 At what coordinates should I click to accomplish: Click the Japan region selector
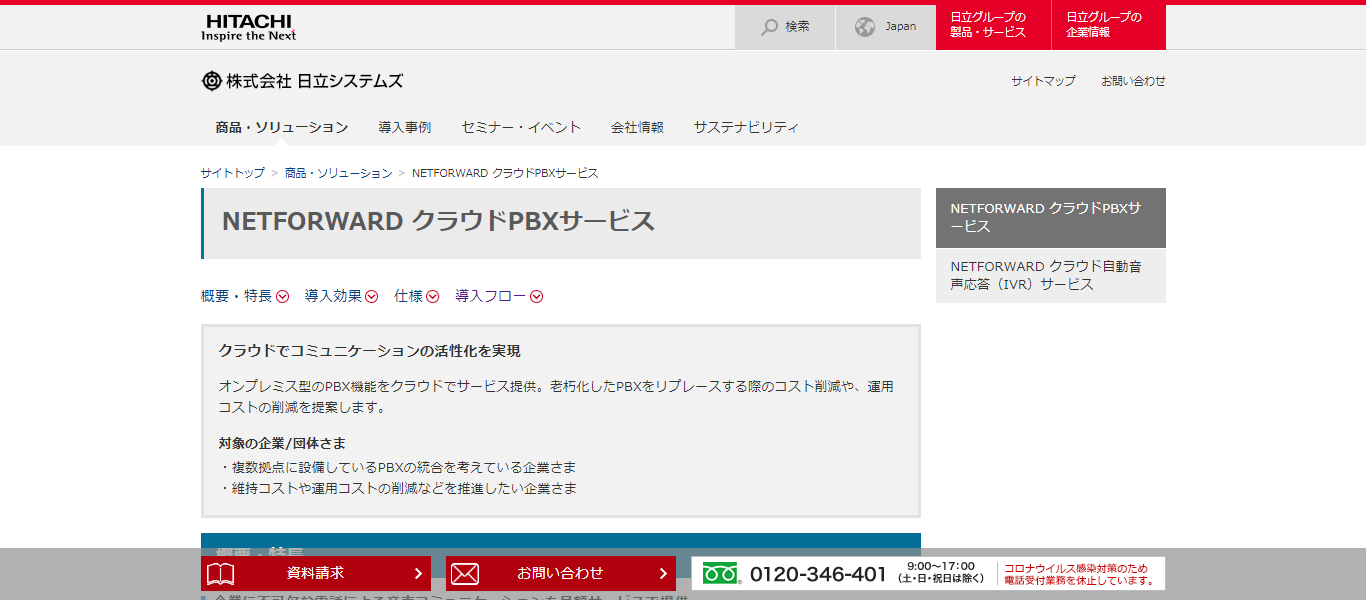(x=886, y=27)
